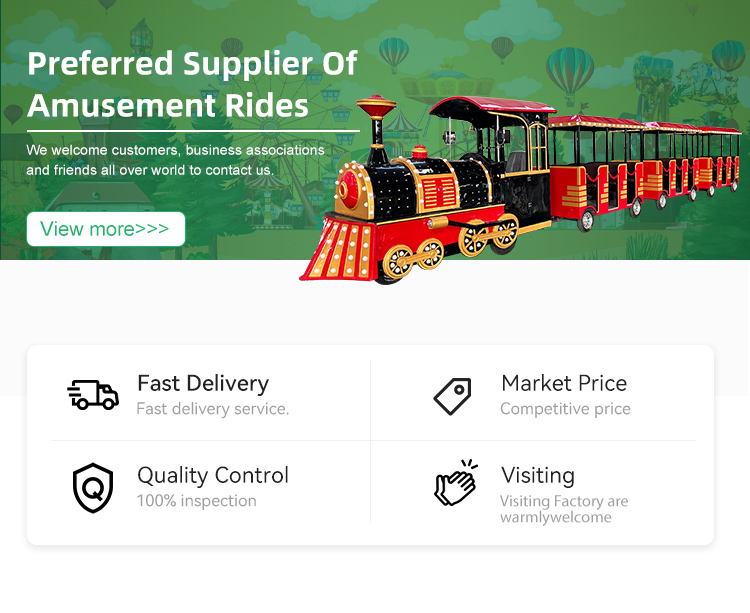Click the train's red passenger carriages
The width and height of the screenshot is (750, 613).
644,170
